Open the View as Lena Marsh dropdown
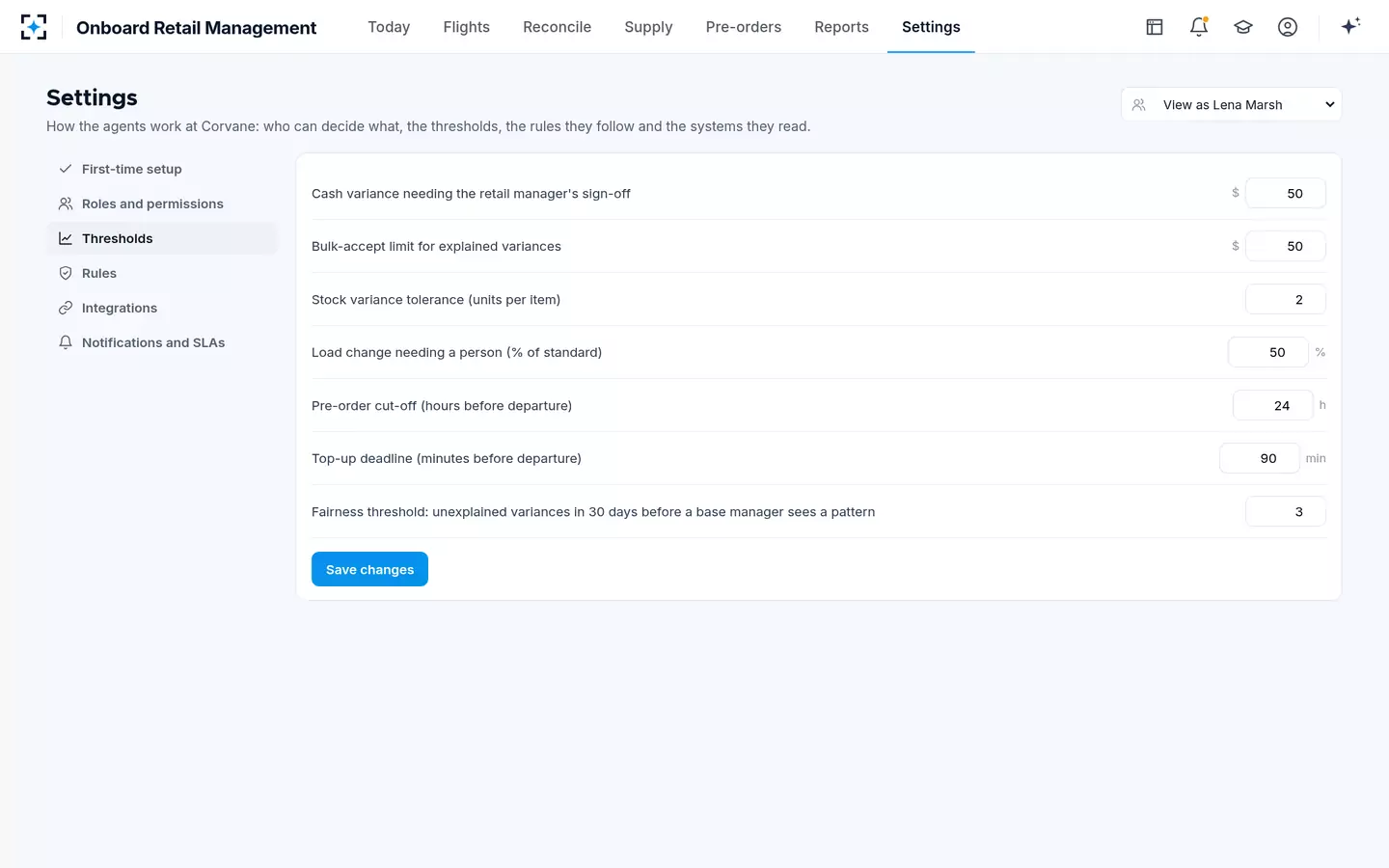Viewport: 1389px width, 868px height. coord(1231,104)
